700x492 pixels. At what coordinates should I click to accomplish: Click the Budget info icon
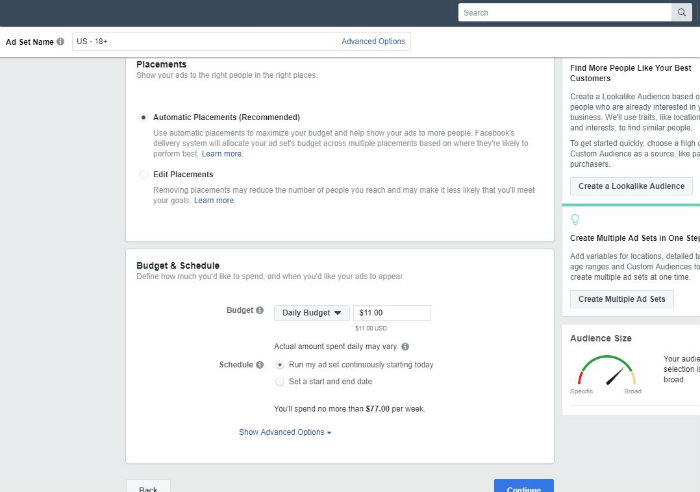point(260,312)
